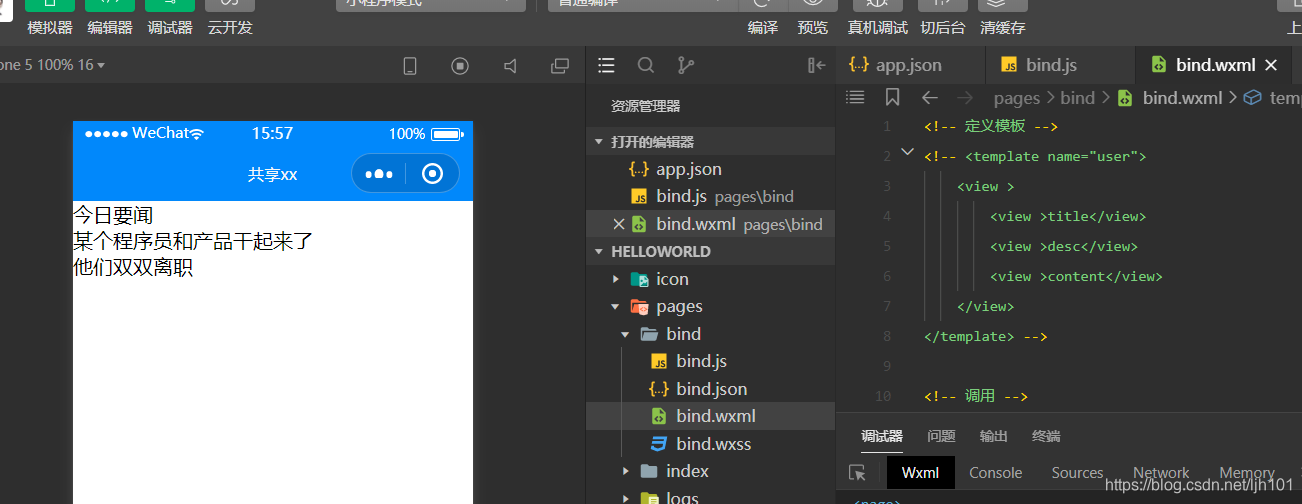This screenshot has height=504, width=1302.
Task: Open the search icon in editor sidebar
Action: coord(646,65)
